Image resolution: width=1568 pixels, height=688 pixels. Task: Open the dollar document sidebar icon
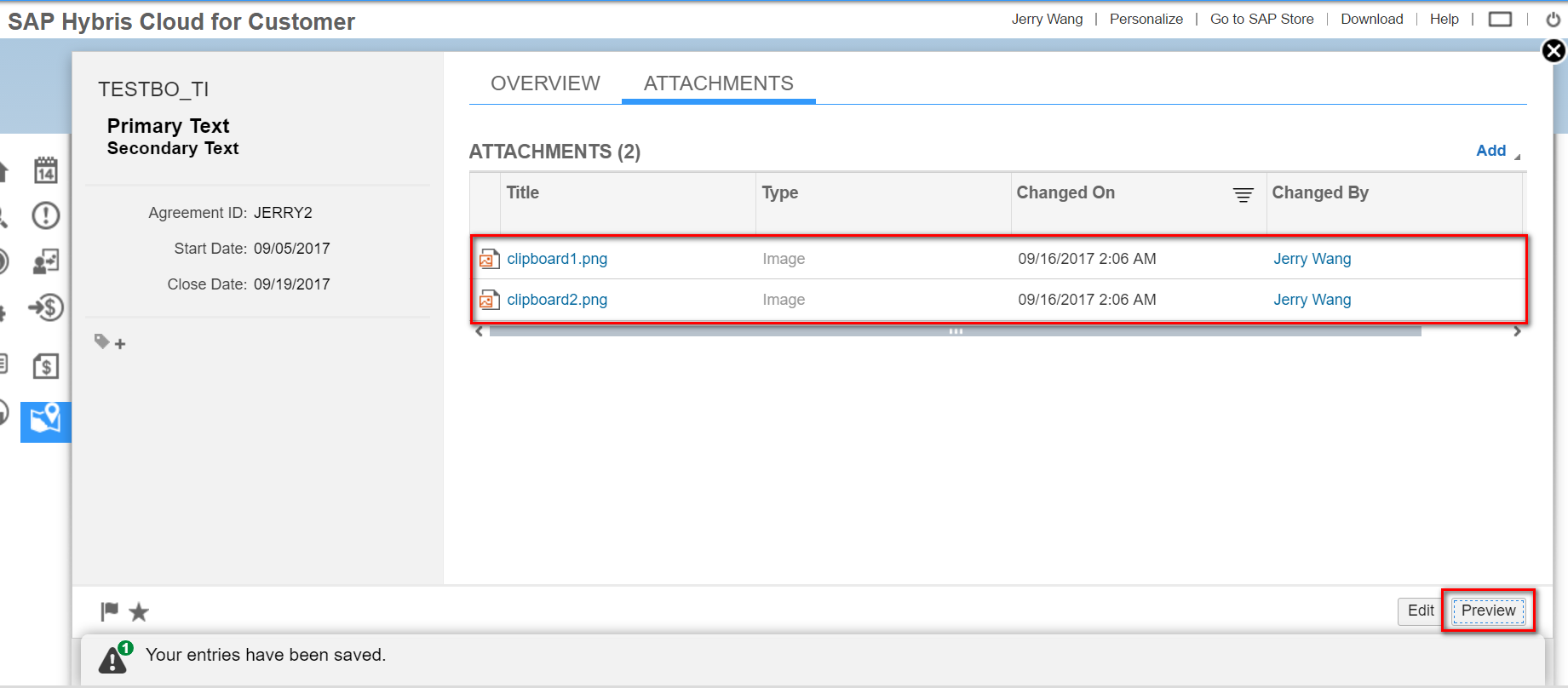(x=46, y=367)
